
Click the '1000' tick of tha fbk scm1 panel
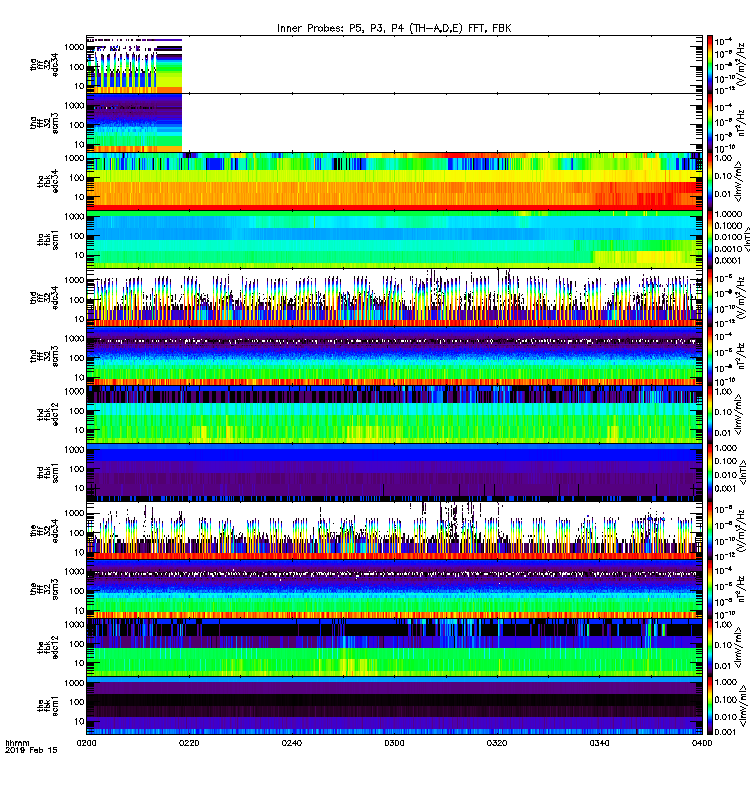74,217
